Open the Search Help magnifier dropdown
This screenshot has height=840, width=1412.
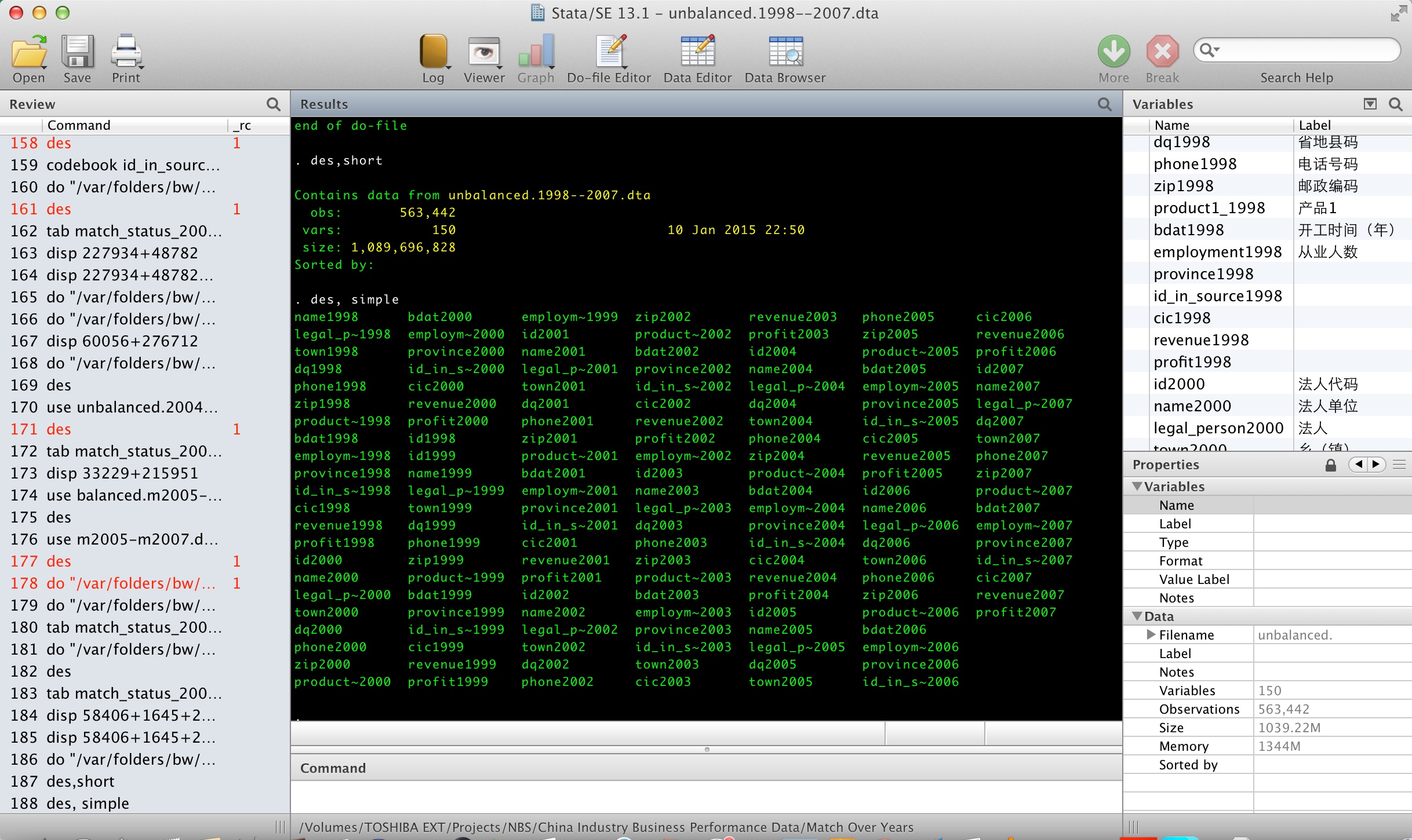pyautogui.click(x=1209, y=50)
